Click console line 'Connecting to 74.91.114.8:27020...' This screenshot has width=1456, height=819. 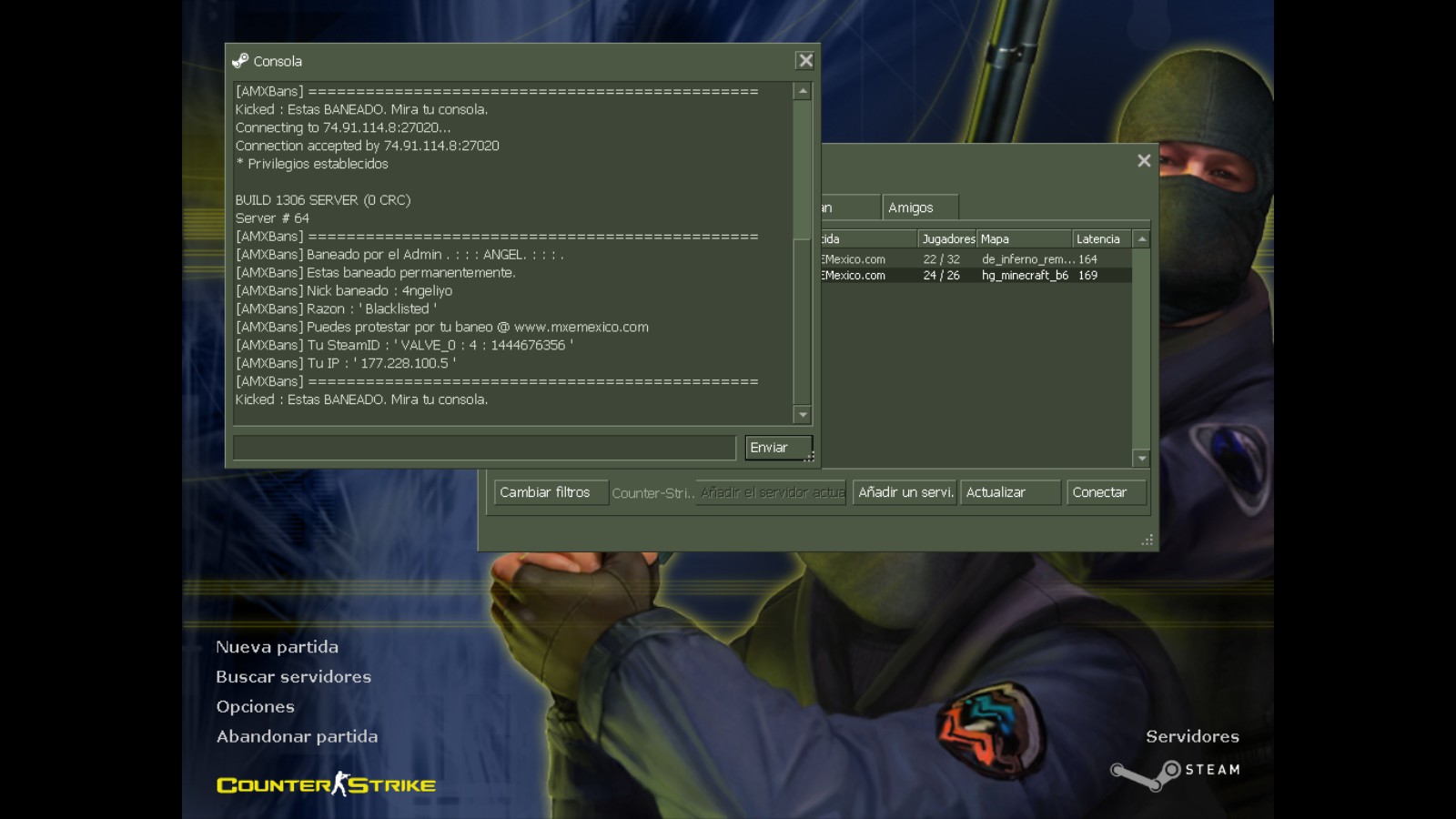click(x=343, y=127)
